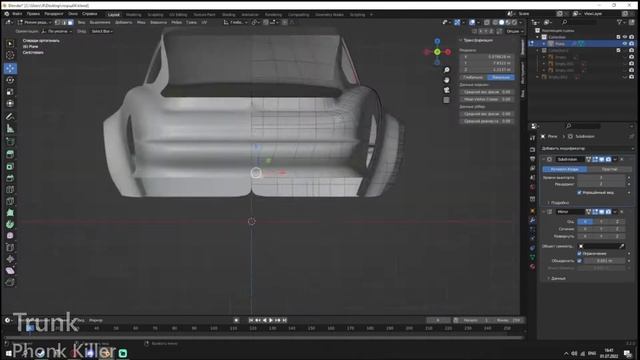This screenshot has width=640, height=360.
Task: Open the 'Добавить модификатор' dropdown
Action: (x=587, y=149)
